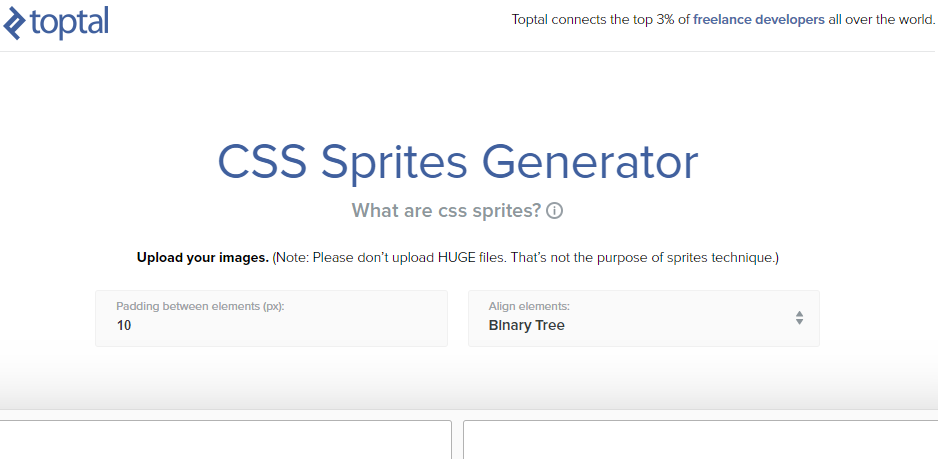Focus the padding between elements input
The image size is (938, 459).
tap(272, 318)
